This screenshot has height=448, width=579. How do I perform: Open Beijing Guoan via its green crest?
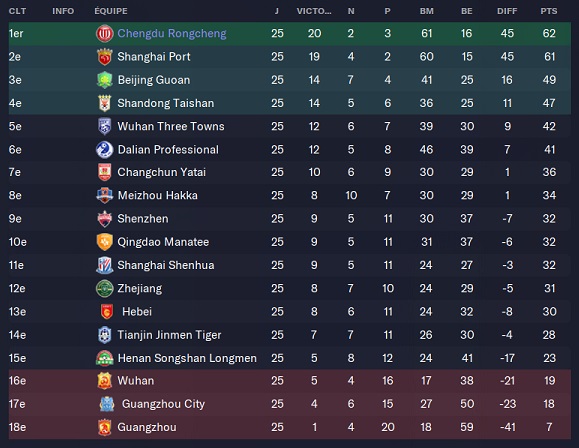(x=105, y=80)
